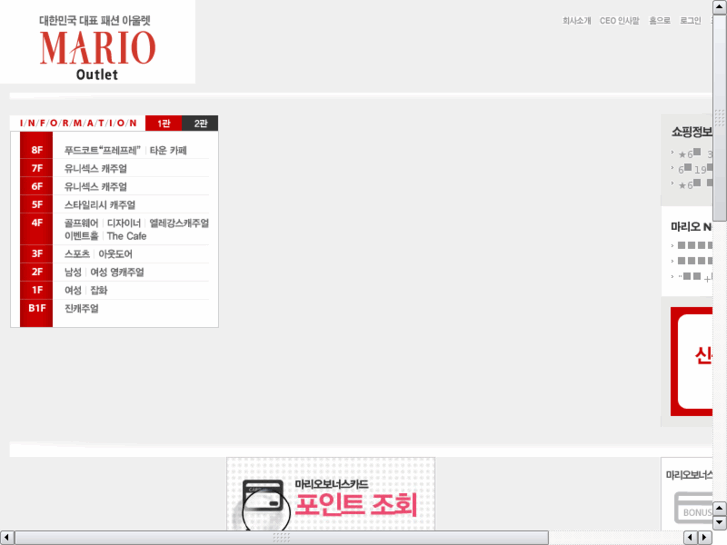The width and height of the screenshot is (727, 545).
Task: Select the 8F floor label
Action: 37,150
